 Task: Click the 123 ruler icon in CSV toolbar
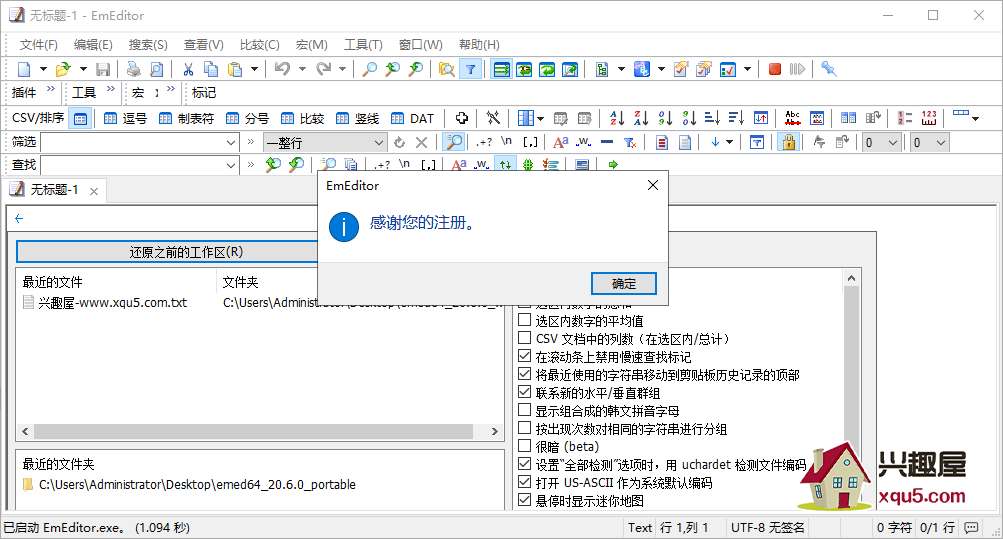tap(929, 118)
